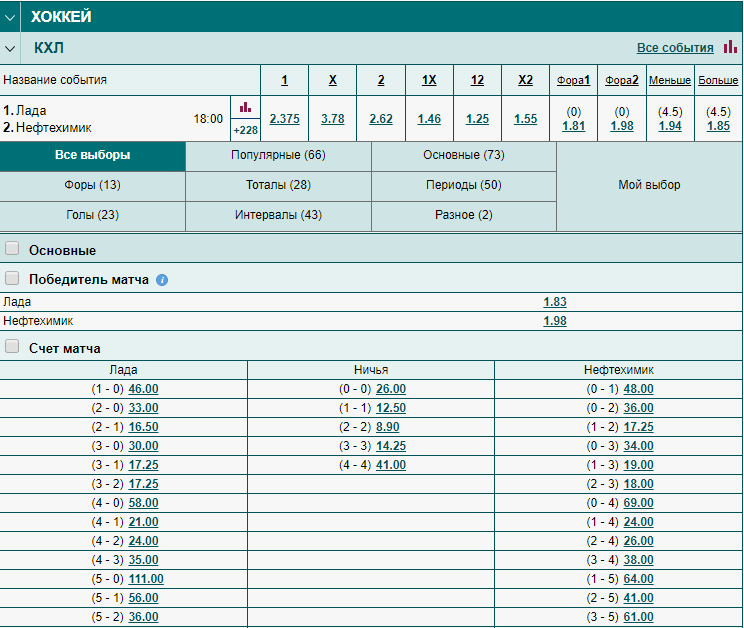Screen dimensions: 744x628
Task: Tick the Победитель матча checkbox
Action: 12,278
